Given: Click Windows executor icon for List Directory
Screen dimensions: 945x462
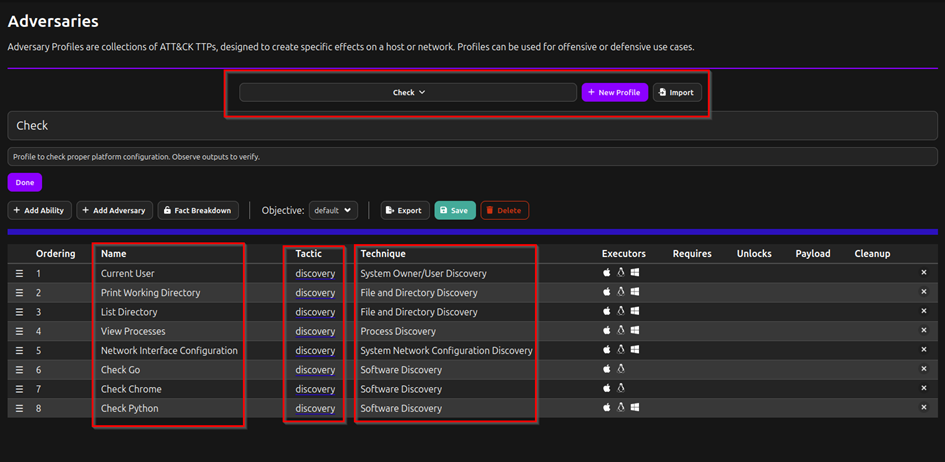Looking at the screenshot, I should click(x=635, y=312).
